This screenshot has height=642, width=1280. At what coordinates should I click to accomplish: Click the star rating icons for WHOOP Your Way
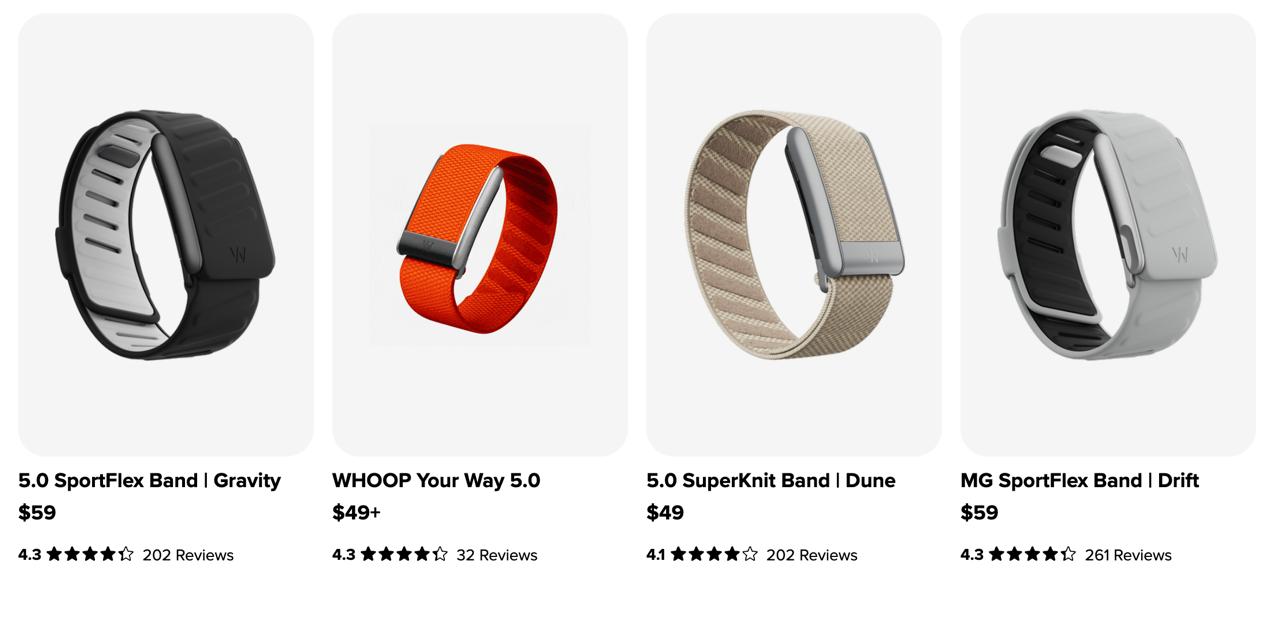(404, 554)
